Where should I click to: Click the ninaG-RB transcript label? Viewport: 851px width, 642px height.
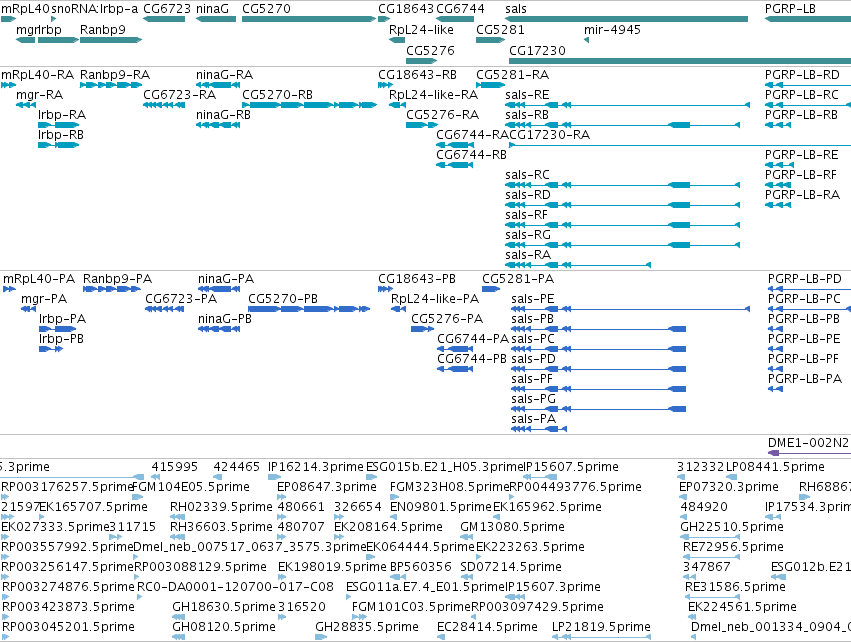click(224, 115)
